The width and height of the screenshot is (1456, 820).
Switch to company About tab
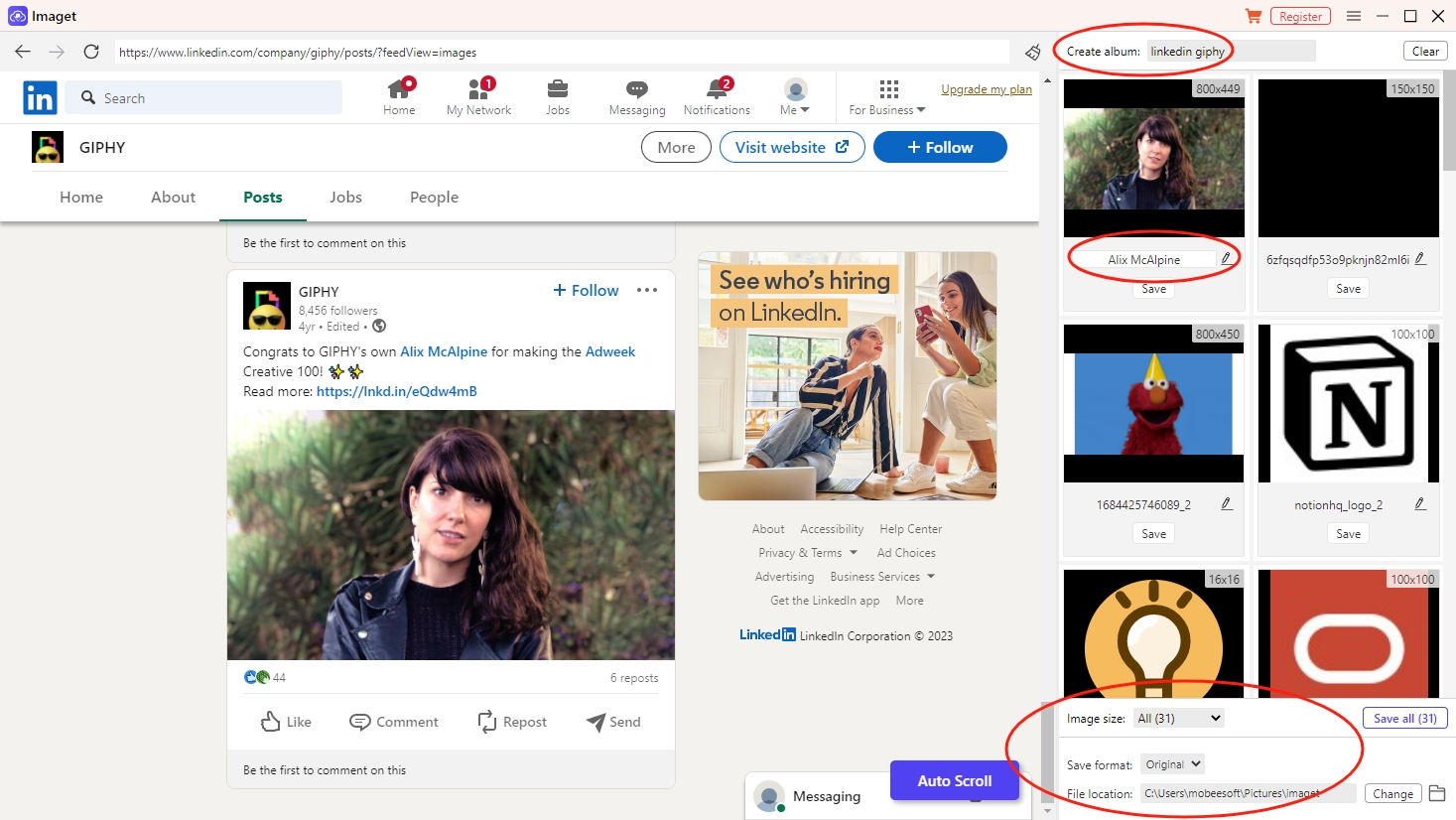173,197
